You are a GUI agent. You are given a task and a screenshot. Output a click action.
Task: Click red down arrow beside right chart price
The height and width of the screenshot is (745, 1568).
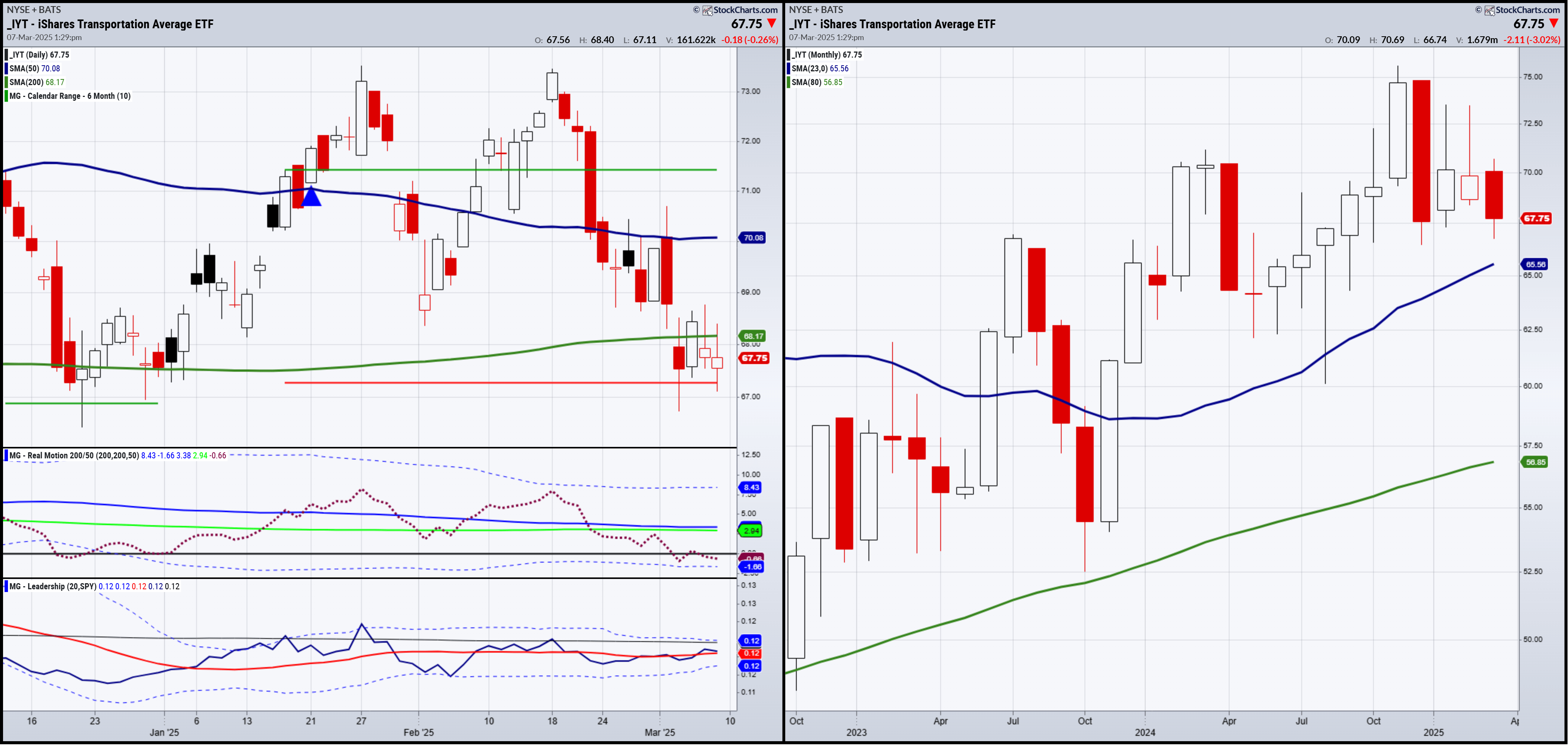1554,24
